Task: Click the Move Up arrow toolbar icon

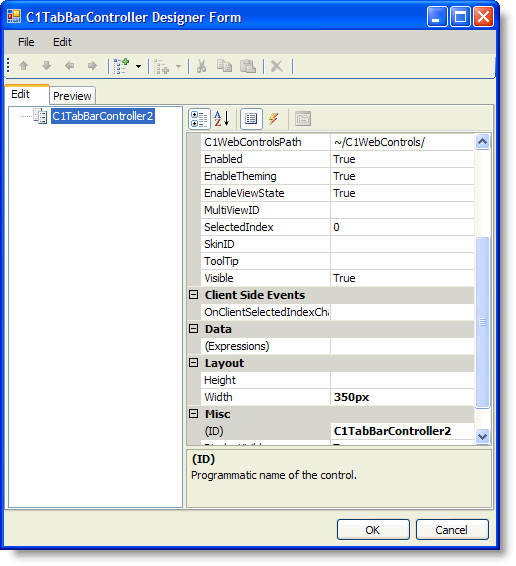Action: pos(24,66)
